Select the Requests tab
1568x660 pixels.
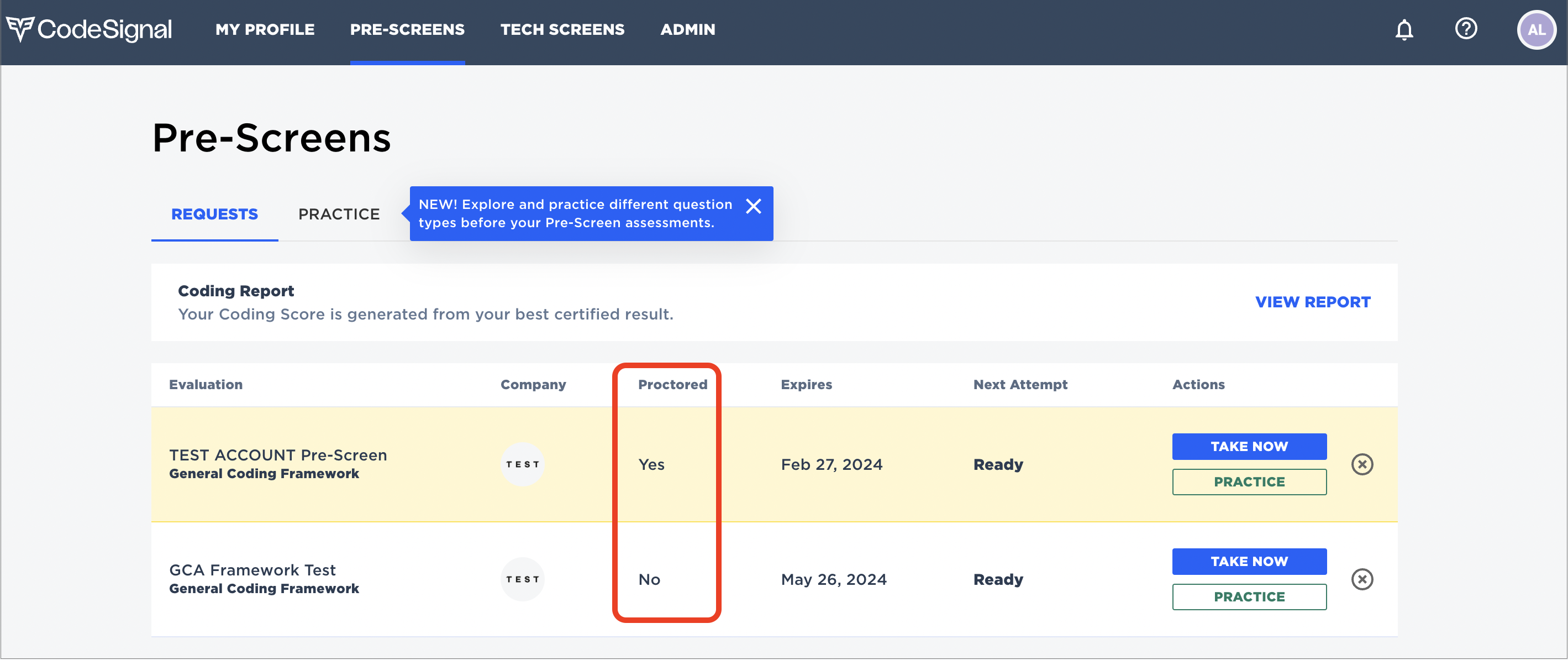tap(214, 214)
